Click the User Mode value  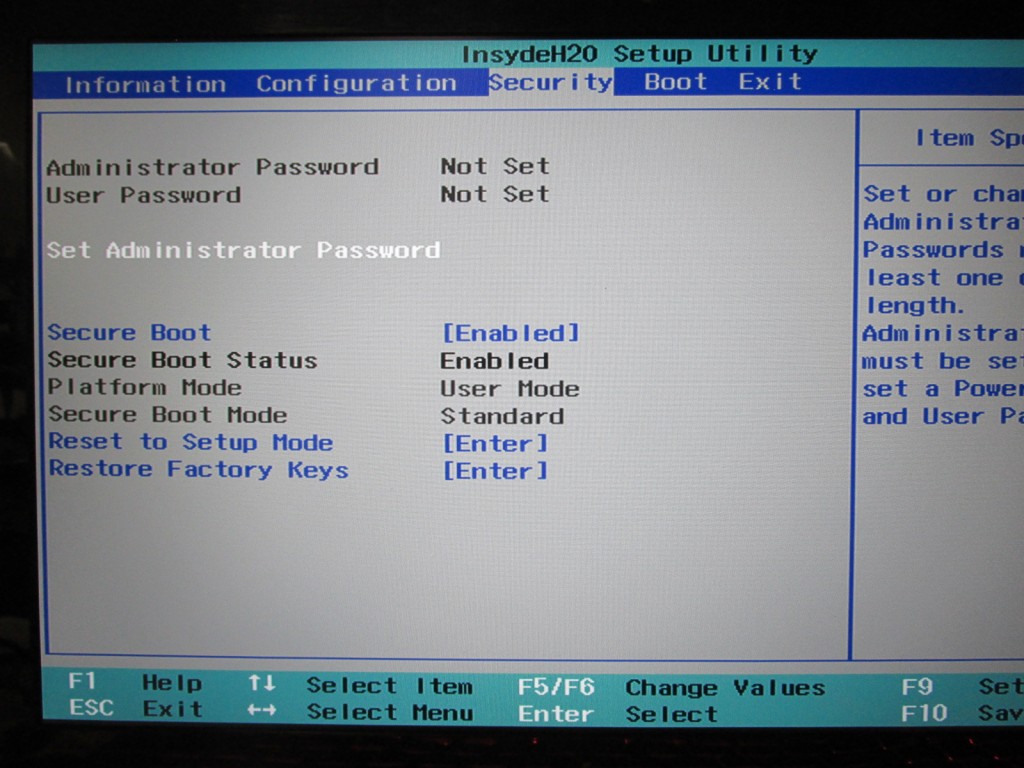[510, 389]
